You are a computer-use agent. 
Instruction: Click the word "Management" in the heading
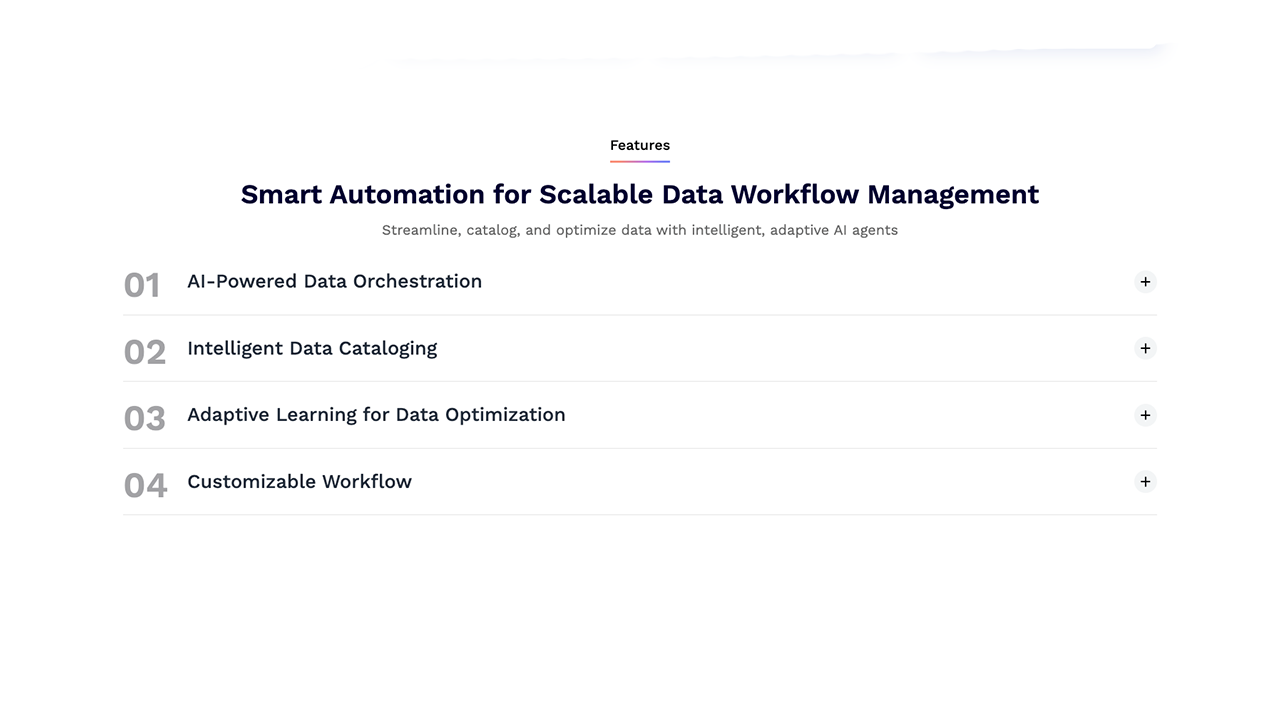(953, 194)
